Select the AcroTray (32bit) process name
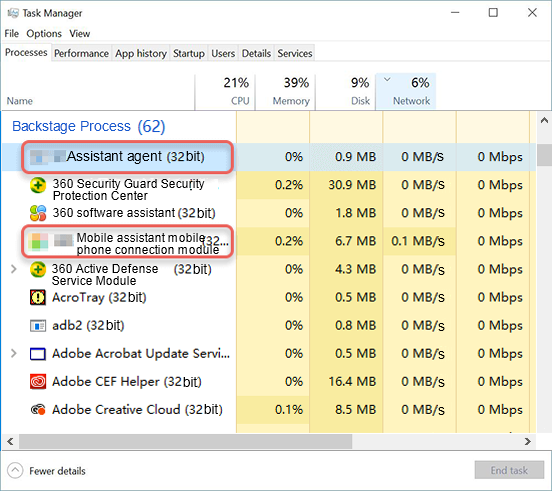The image size is (552, 491). (99, 298)
